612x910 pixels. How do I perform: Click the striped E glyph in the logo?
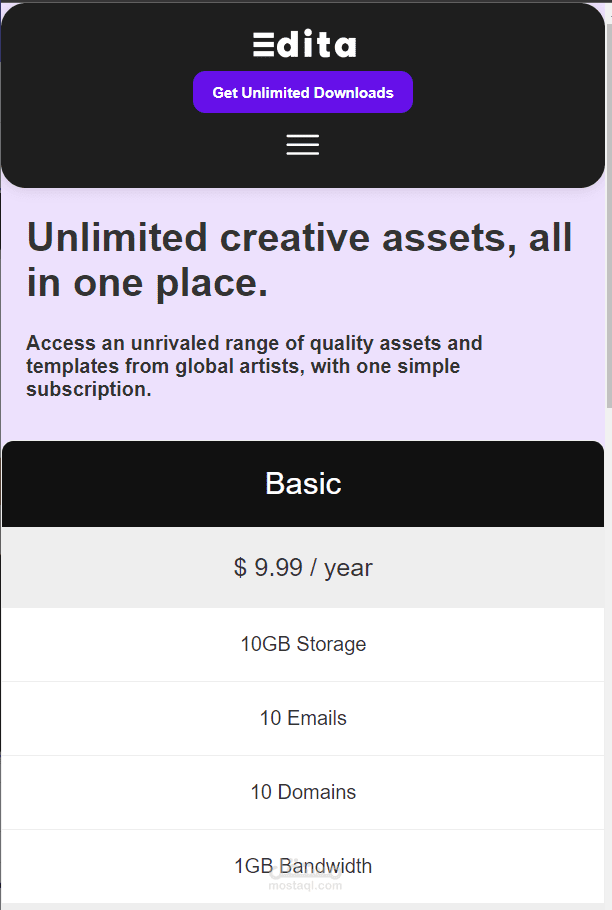pyautogui.click(x=264, y=45)
